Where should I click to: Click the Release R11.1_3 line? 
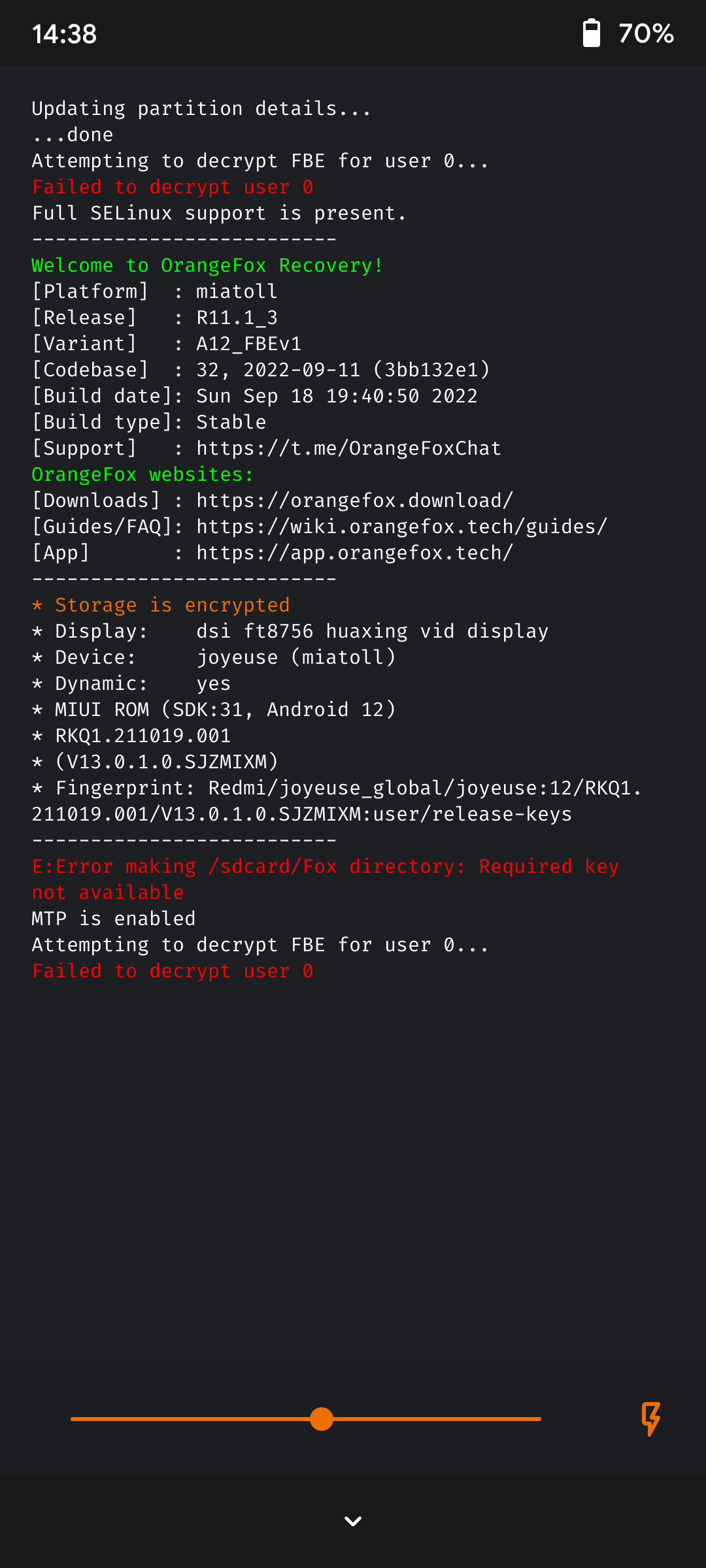[155, 318]
